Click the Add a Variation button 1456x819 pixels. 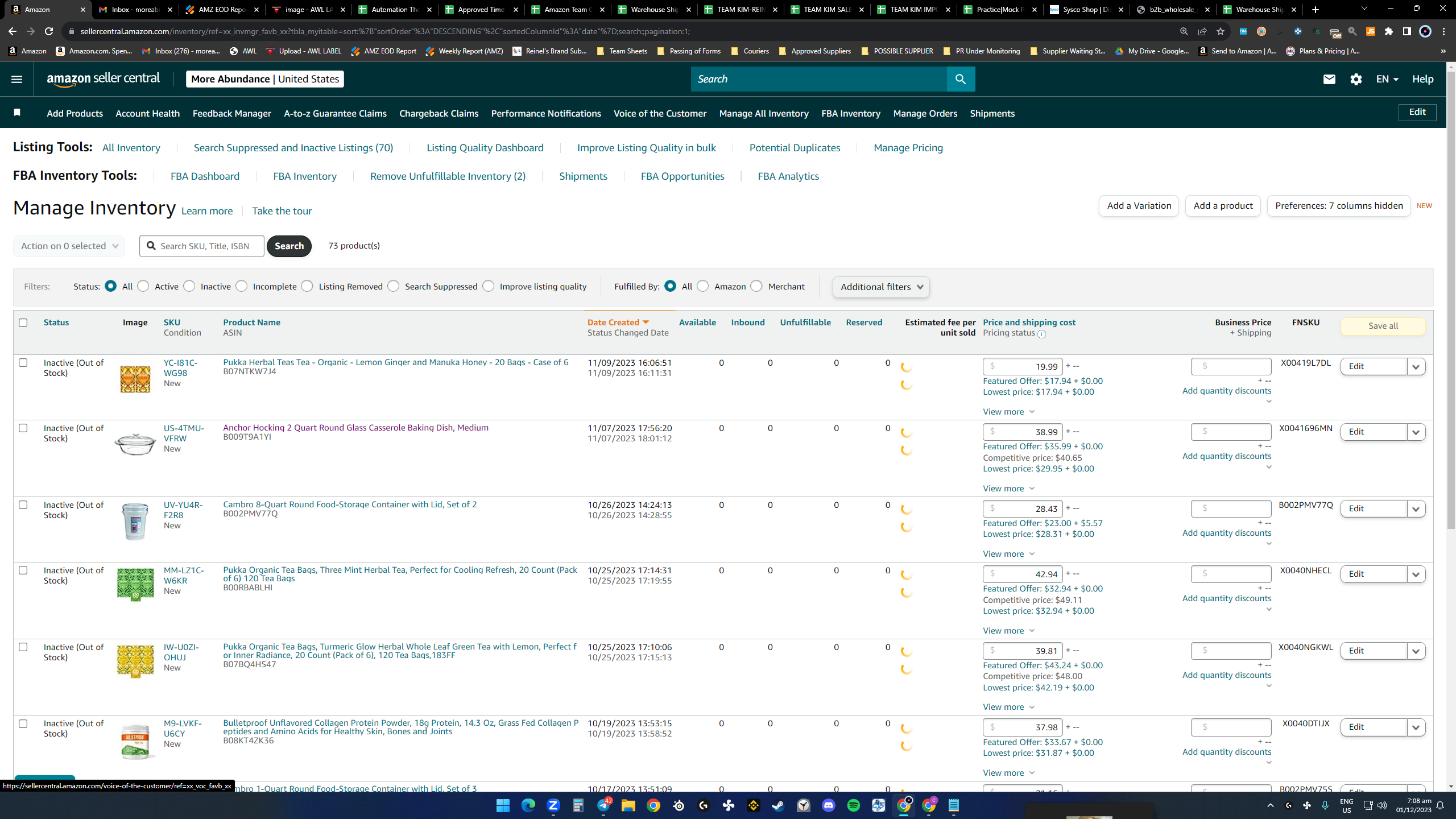(x=1139, y=206)
